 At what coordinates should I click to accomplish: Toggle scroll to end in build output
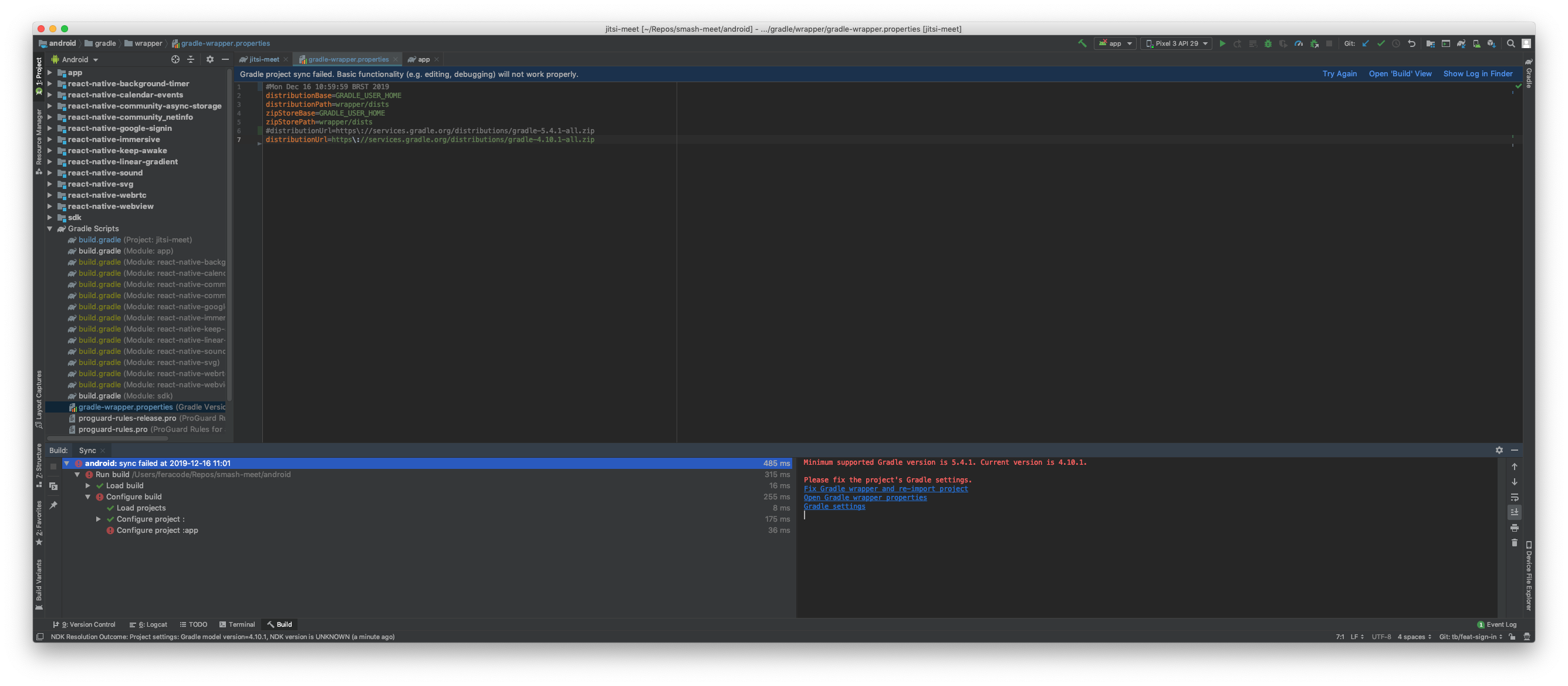pyautogui.click(x=1515, y=512)
